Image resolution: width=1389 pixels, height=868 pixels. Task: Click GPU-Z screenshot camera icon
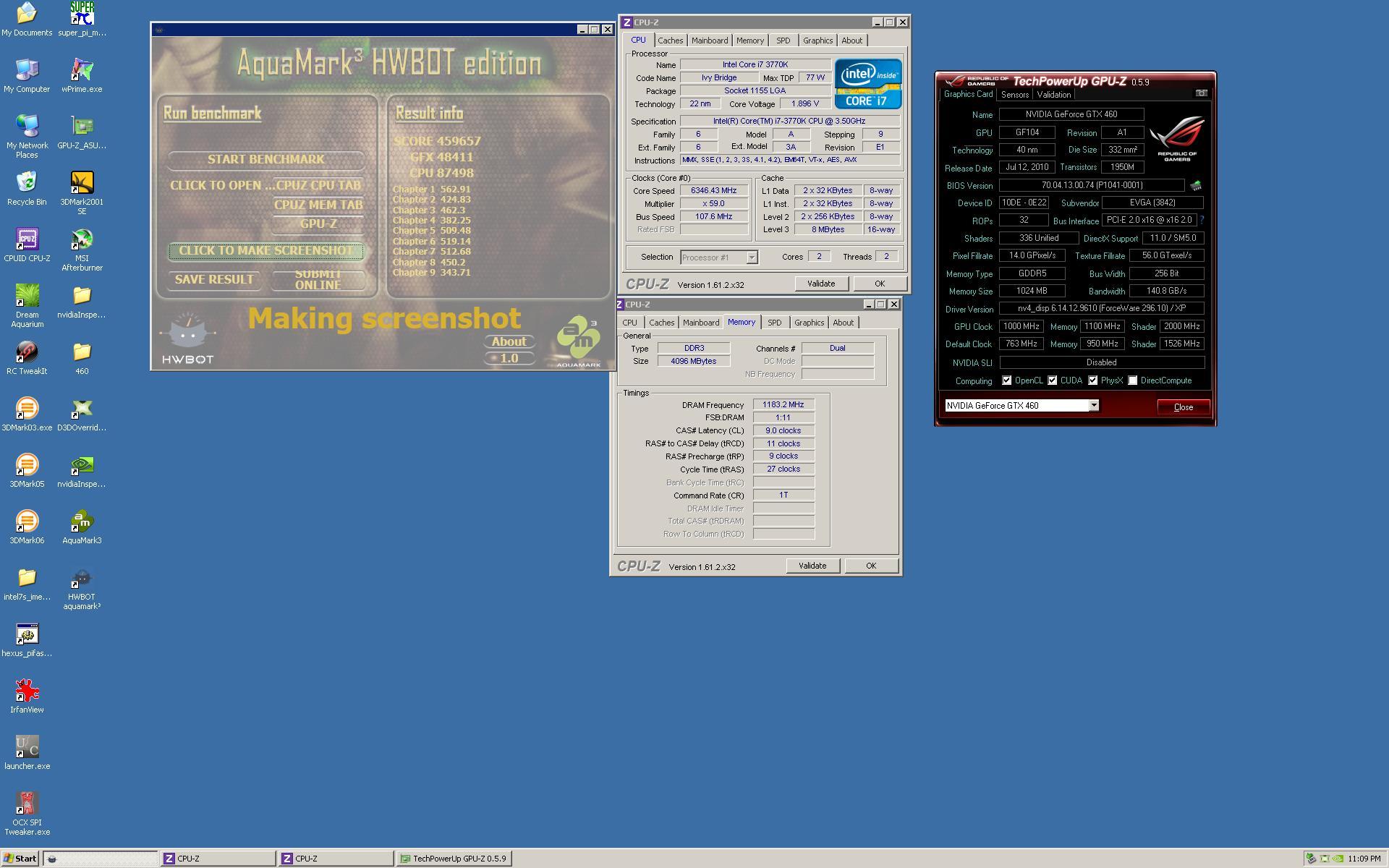tap(1202, 93)
